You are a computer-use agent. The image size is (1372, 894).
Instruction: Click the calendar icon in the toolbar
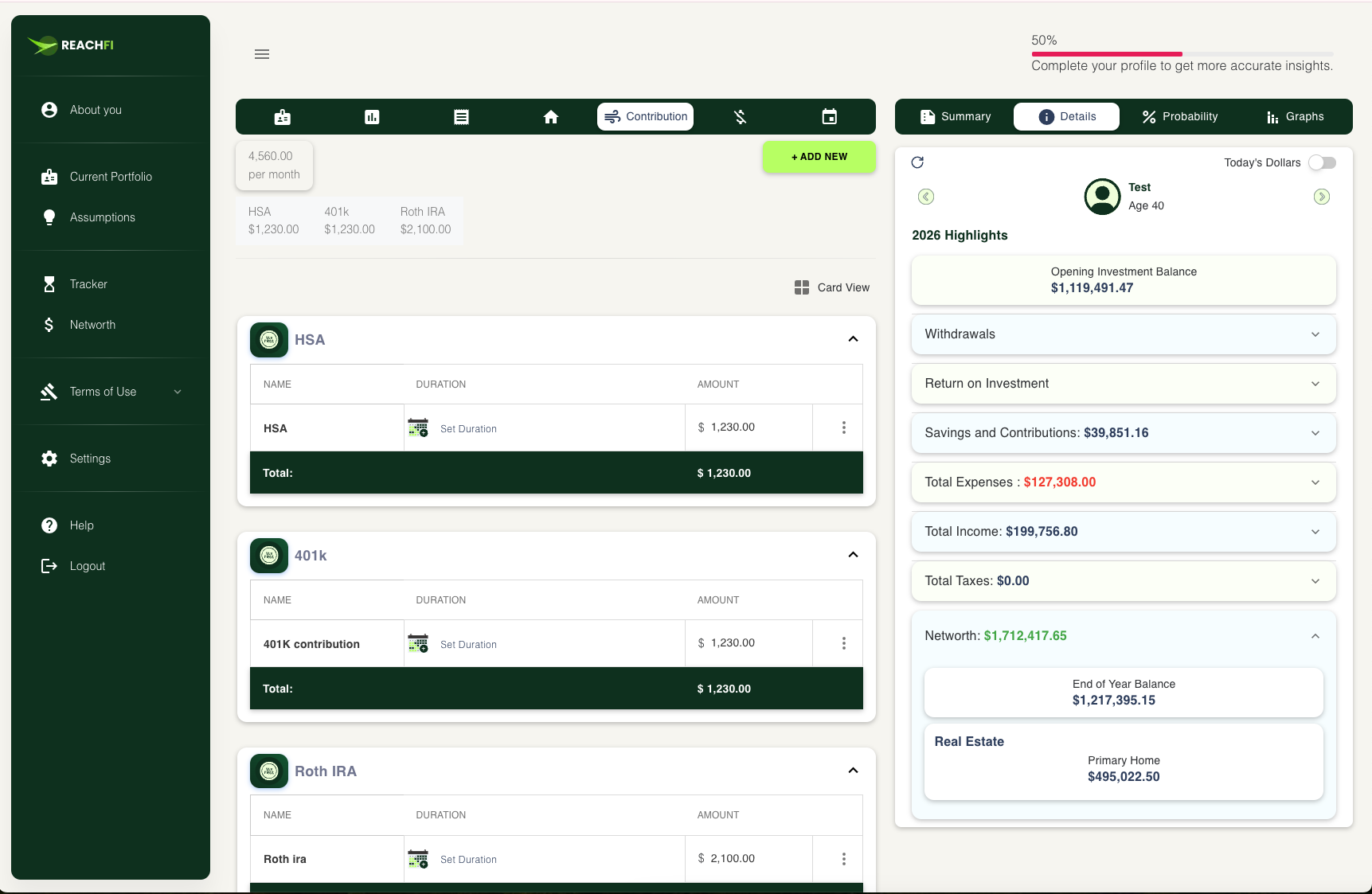pos(829,117)
